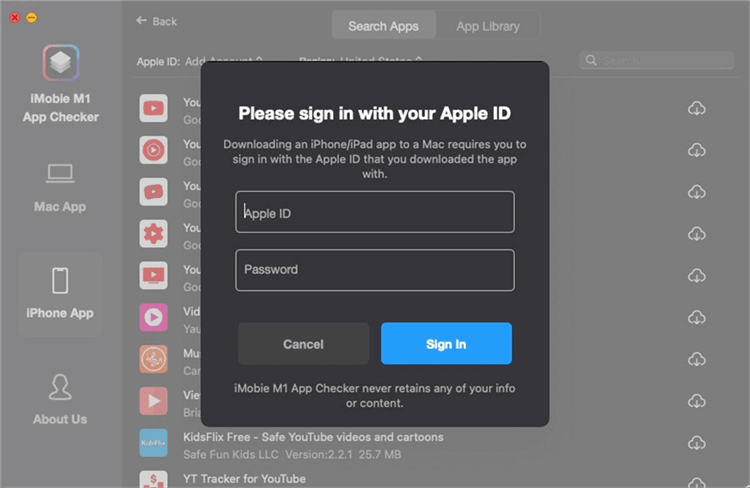Click the blue Sign In button
The height and width of the screenshot is (488, 750).
click(x=446, y=344)
